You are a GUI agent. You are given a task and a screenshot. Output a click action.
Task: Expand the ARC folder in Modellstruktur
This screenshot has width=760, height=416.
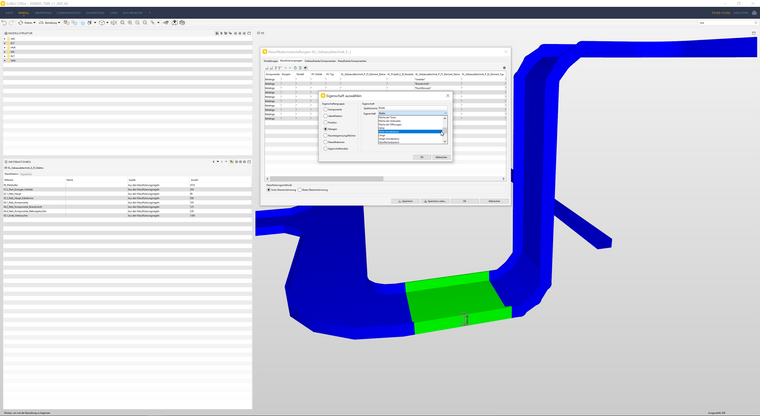tap(5, 39)
